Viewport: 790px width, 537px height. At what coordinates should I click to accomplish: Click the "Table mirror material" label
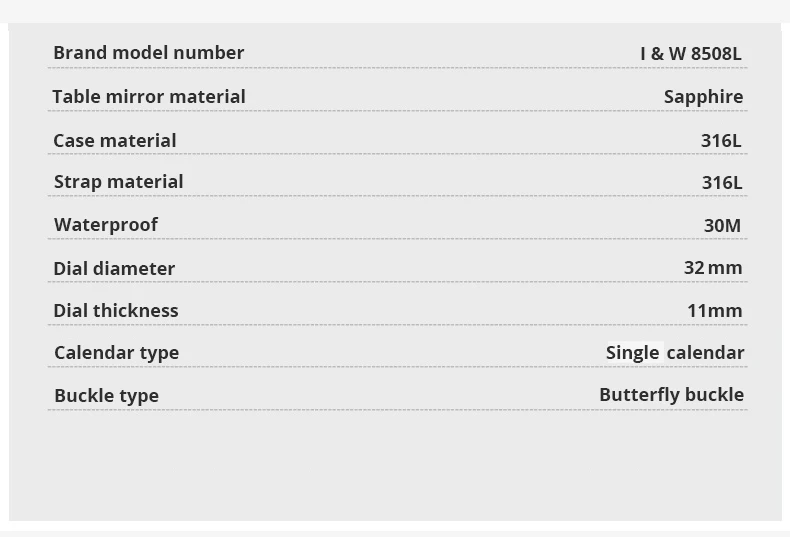148,97
